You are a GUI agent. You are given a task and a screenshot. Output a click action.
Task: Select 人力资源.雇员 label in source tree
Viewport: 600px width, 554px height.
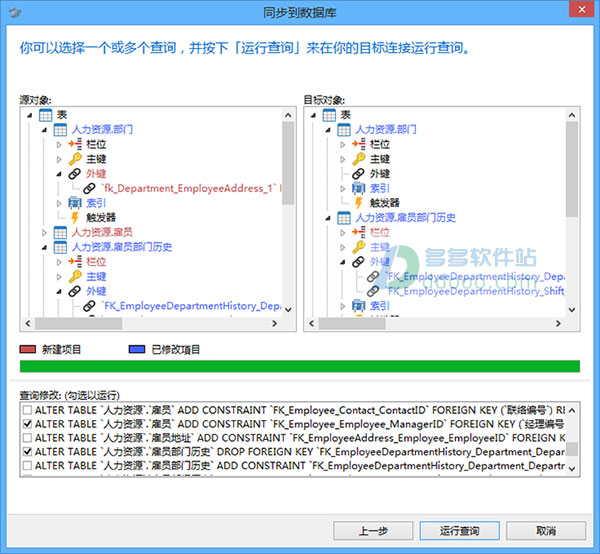102,232
